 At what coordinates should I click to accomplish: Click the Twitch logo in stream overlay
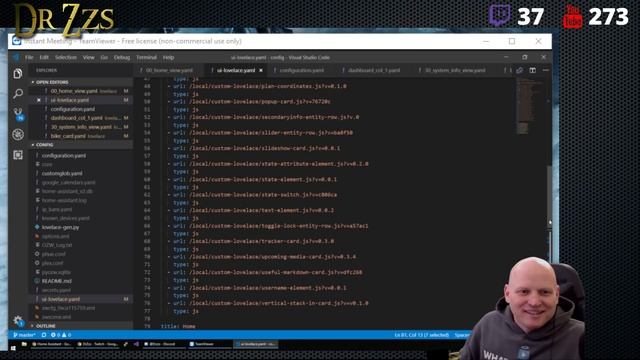click(x=499, y=16)
